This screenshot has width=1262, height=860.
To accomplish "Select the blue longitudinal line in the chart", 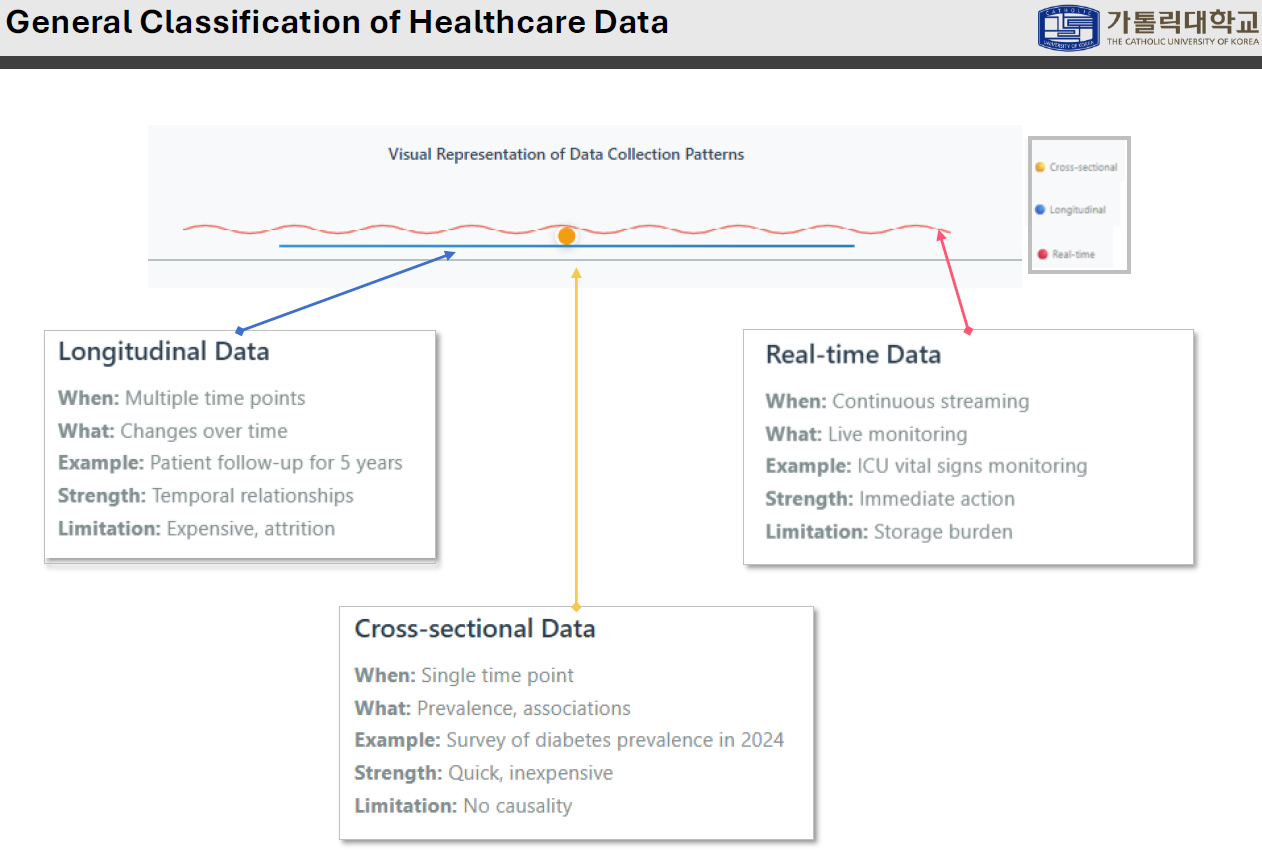I will pos(700,245).
